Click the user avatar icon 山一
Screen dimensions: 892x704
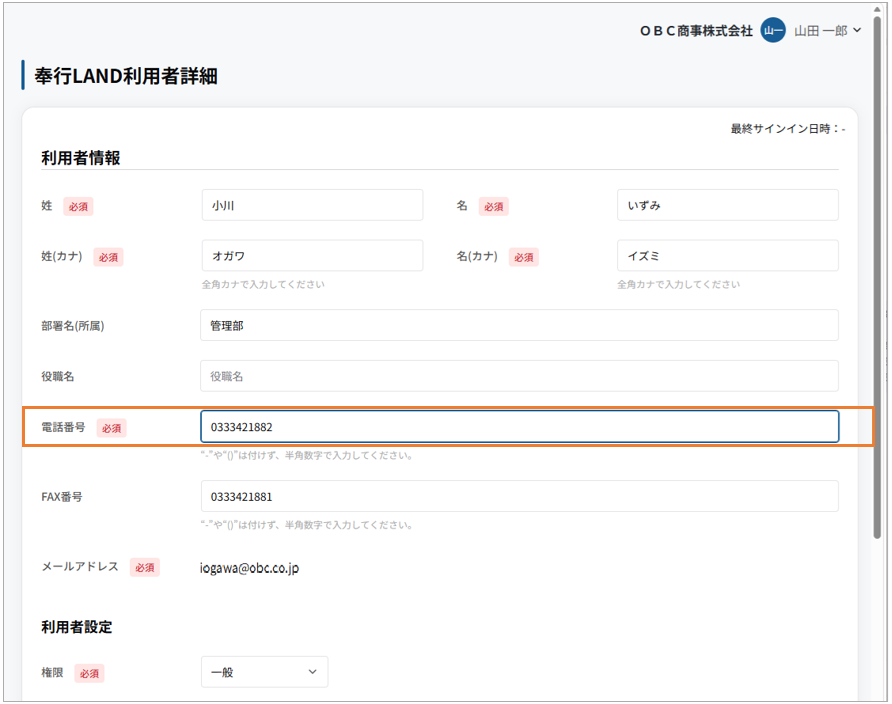[x=773, y=31]
